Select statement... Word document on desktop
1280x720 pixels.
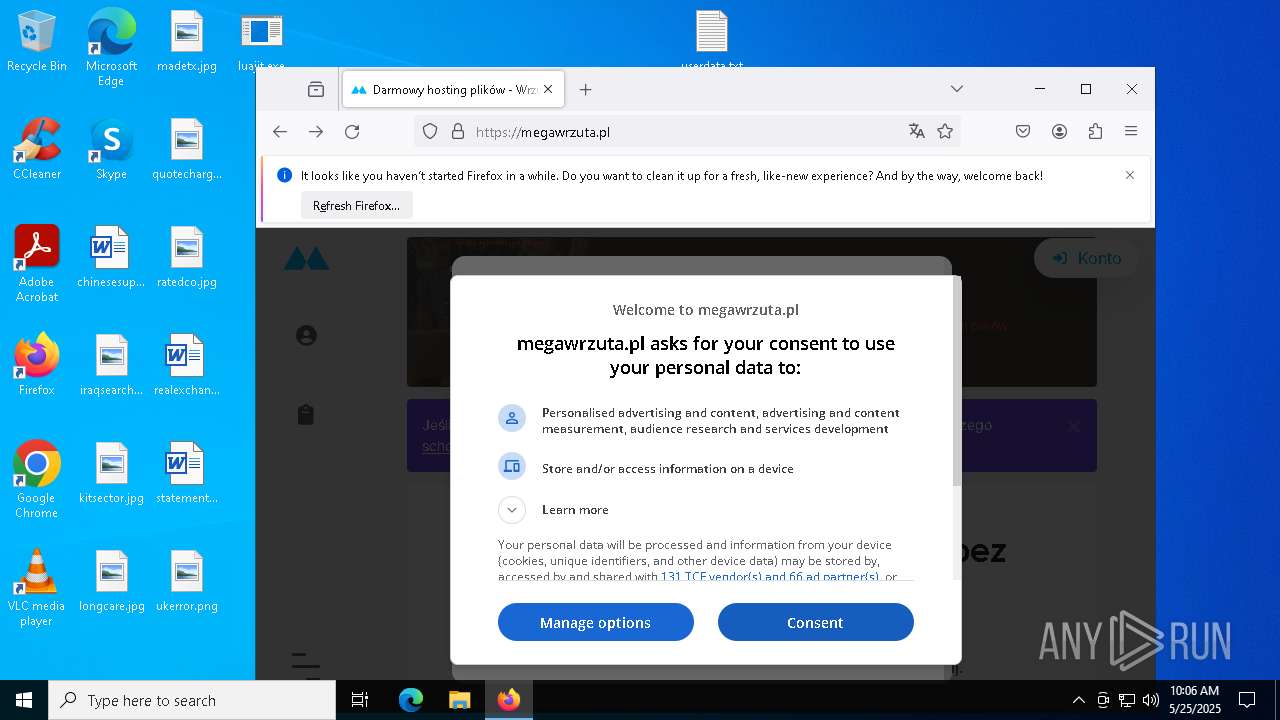(x=187, y=473)
